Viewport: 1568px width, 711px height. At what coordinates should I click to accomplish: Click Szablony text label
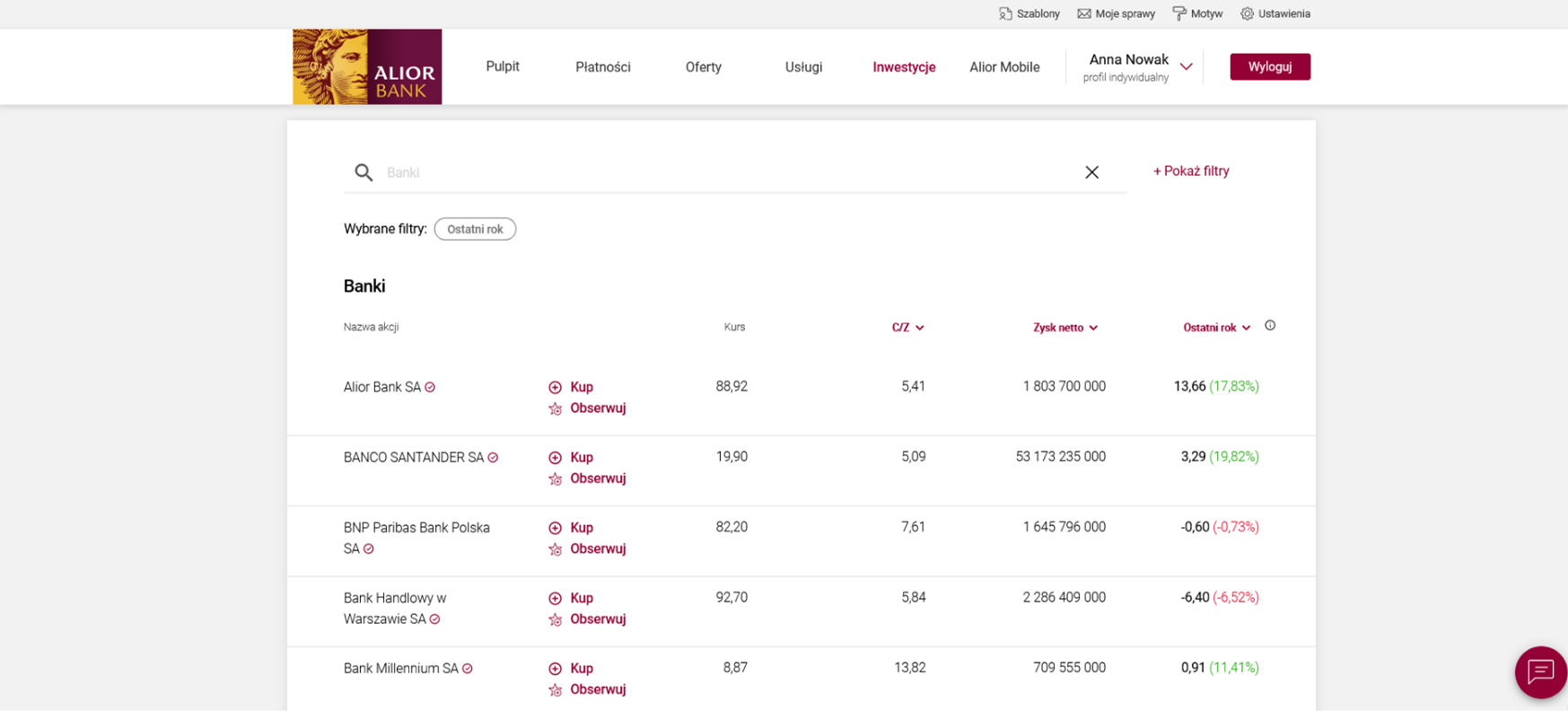click(x=1038, y=13)
